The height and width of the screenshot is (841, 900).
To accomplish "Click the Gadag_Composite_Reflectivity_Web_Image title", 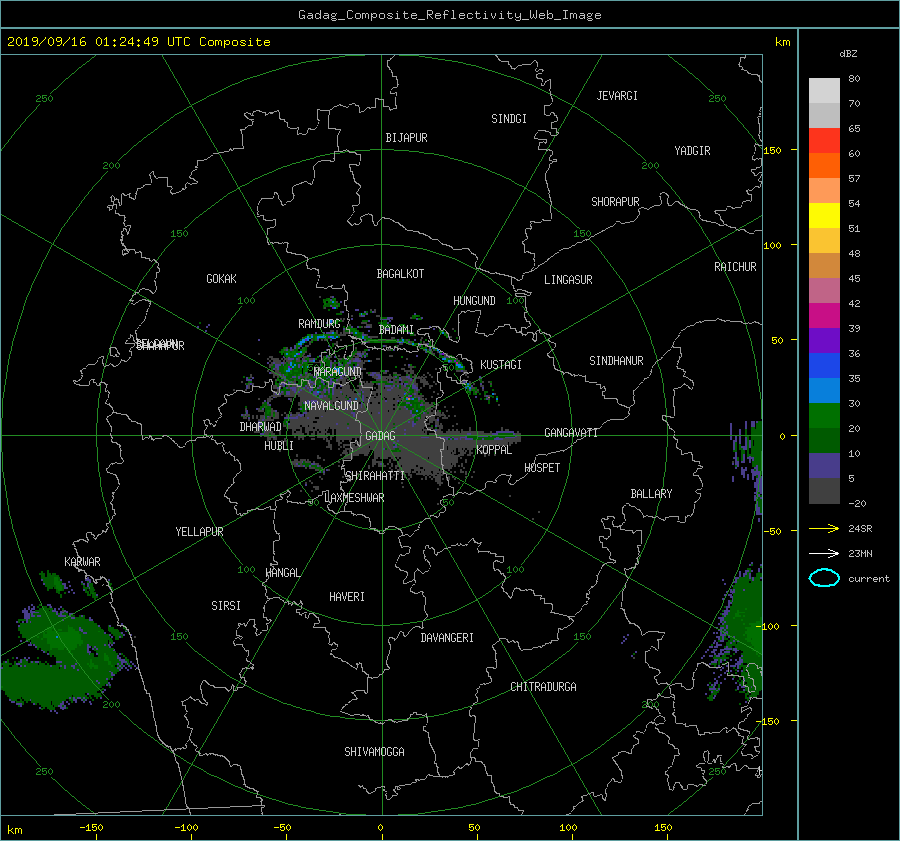I will point(449,15).
